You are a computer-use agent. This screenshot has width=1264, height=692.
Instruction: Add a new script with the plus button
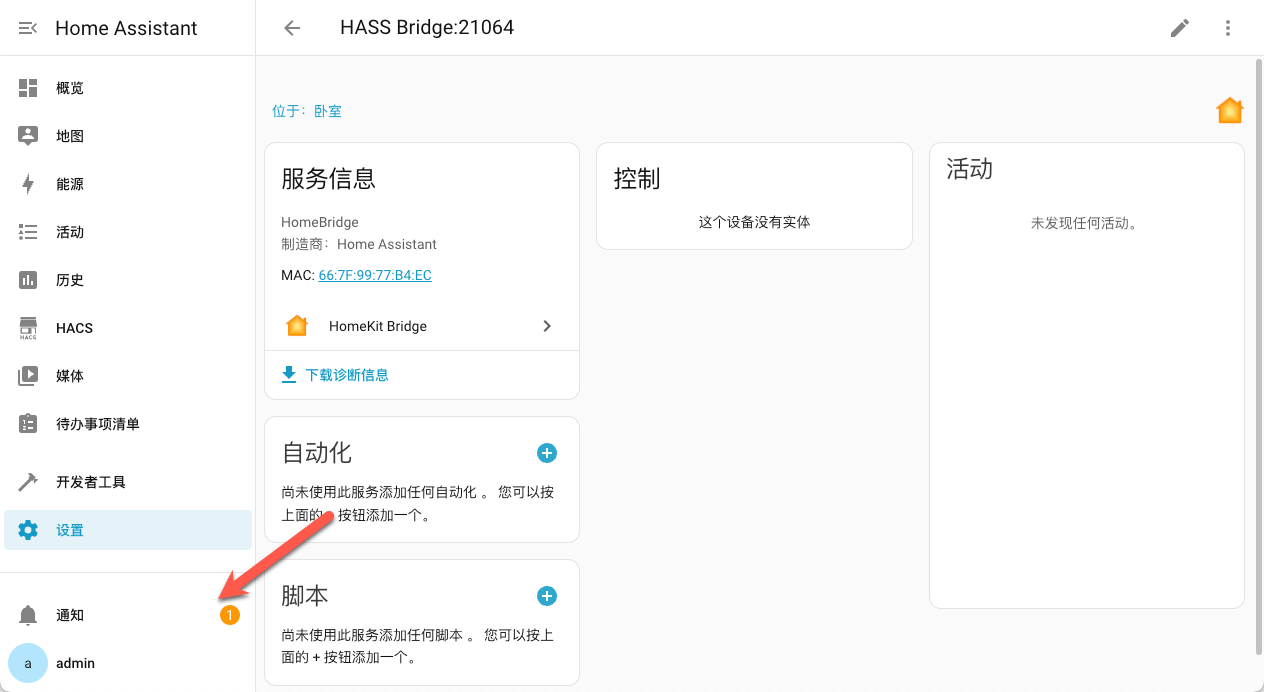click(547, 595)
